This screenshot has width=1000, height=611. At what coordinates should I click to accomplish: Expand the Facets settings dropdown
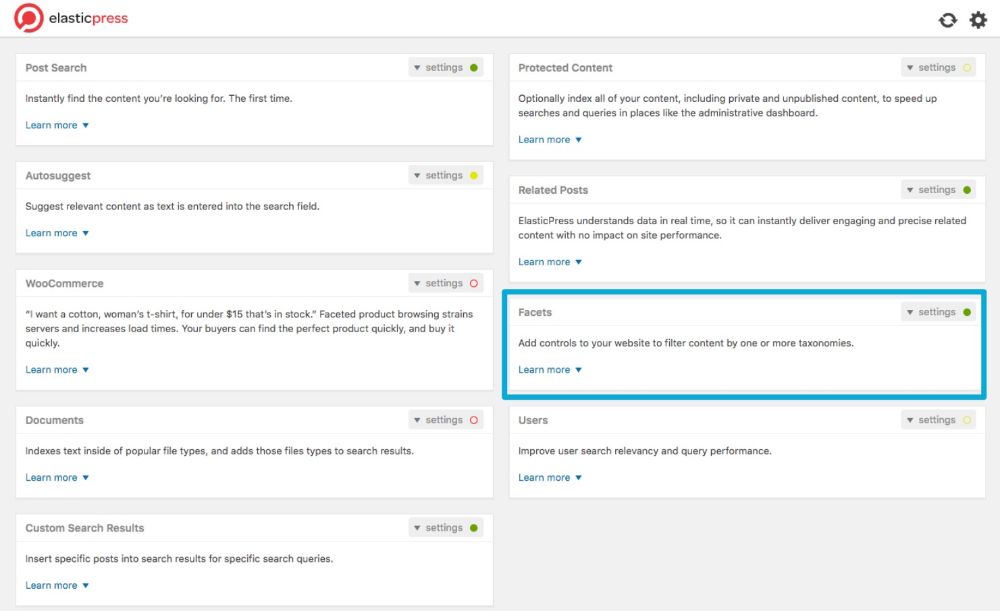[933, 312]
